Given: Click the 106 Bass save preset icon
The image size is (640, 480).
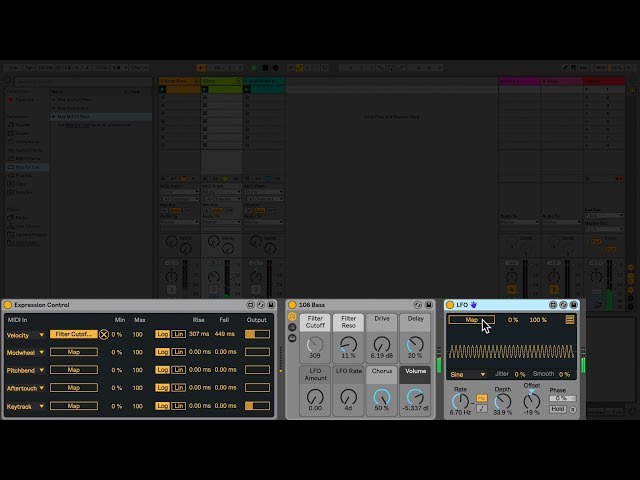Looking at the screenshot, I should 429,305.
